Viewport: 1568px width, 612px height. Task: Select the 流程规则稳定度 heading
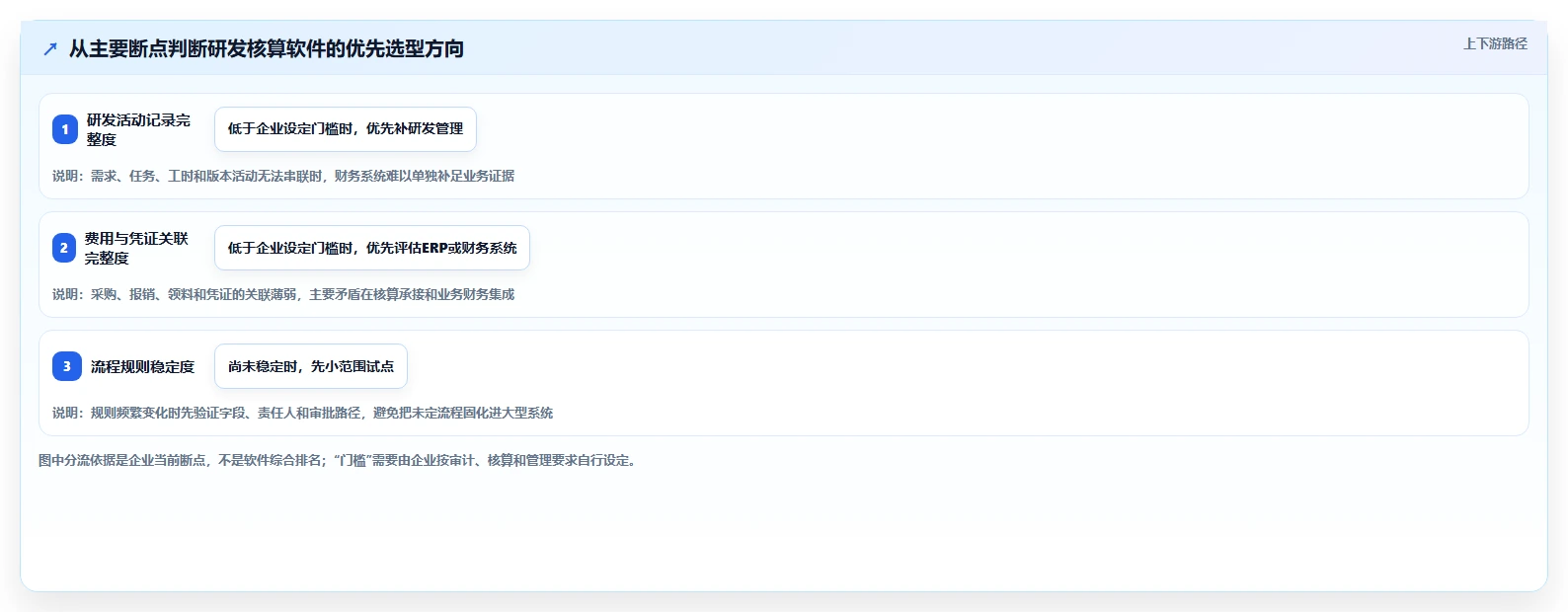click(x=143, y=366)
